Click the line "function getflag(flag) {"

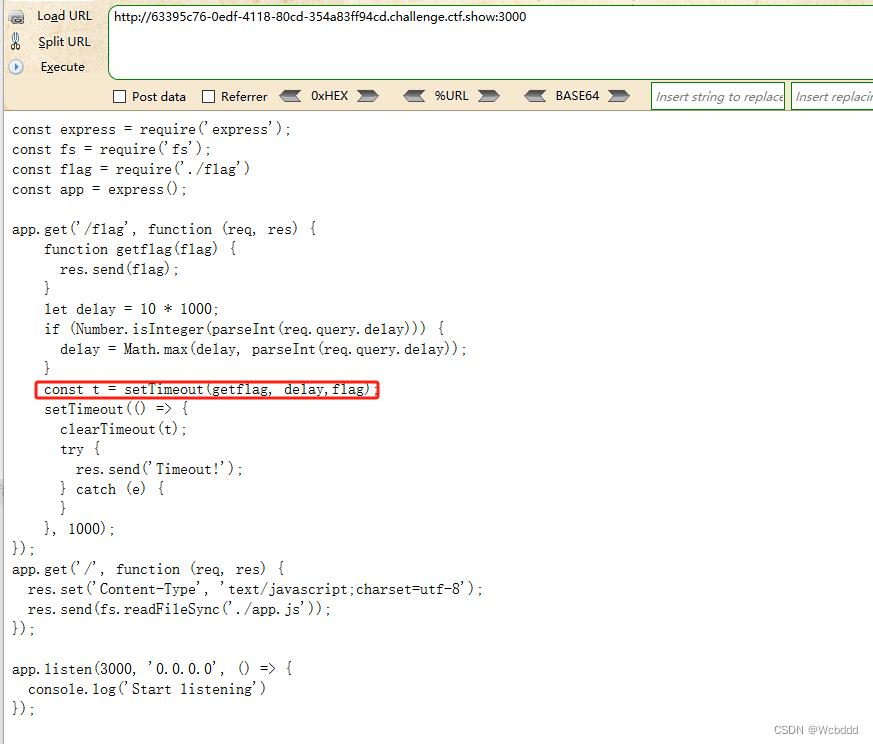140,249
